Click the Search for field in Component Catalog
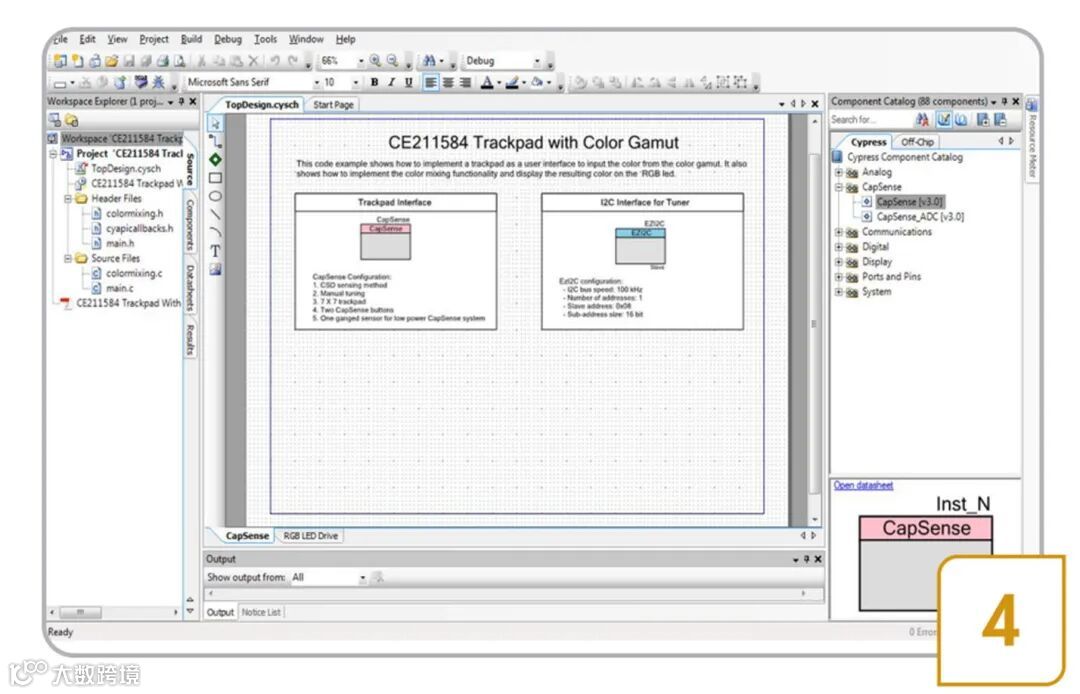 point(869,120)
